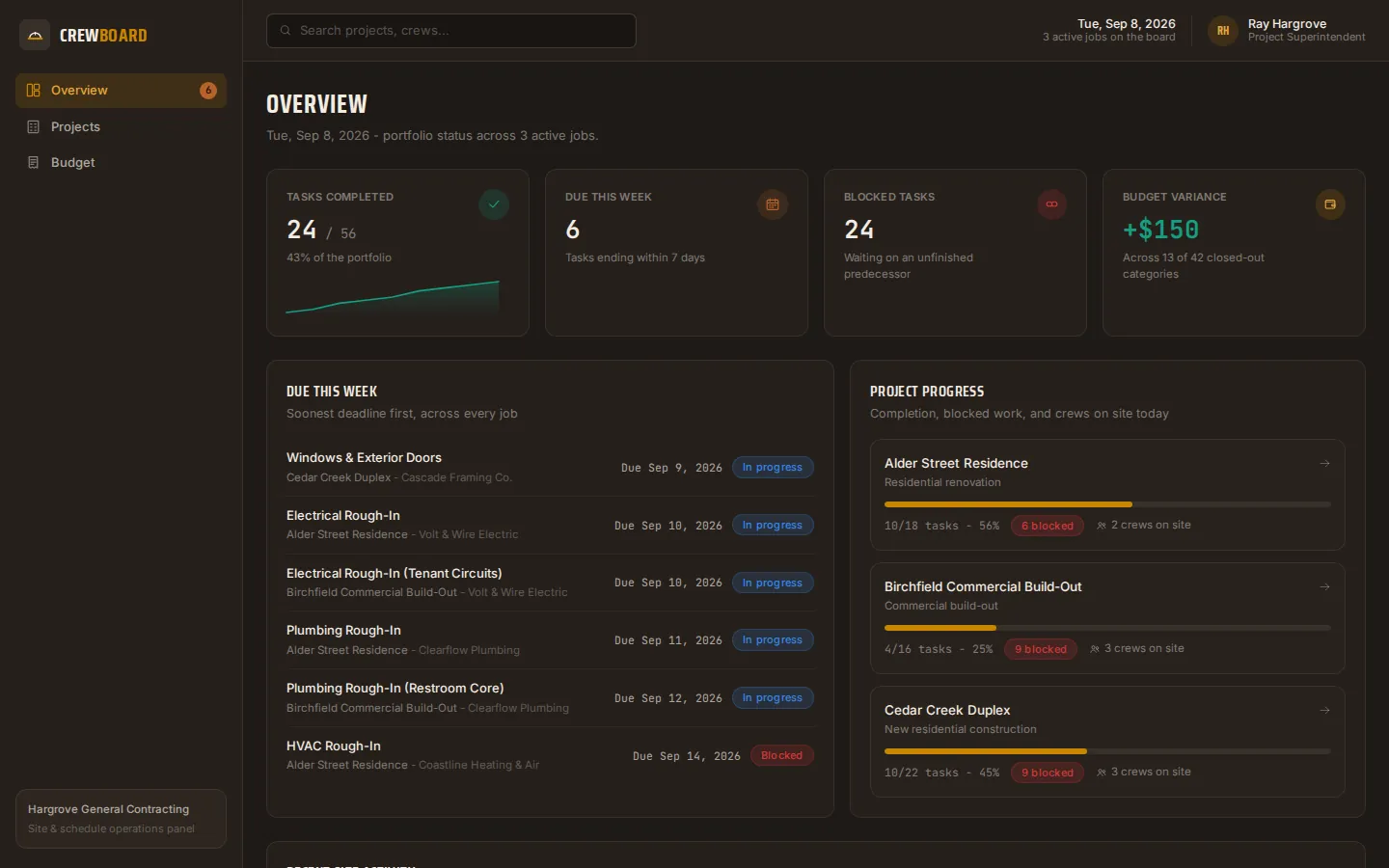The image size is (1389, 868).
Task: Click the 'Due Sep 11, 2026' date
Action: (x=668, y=640)
